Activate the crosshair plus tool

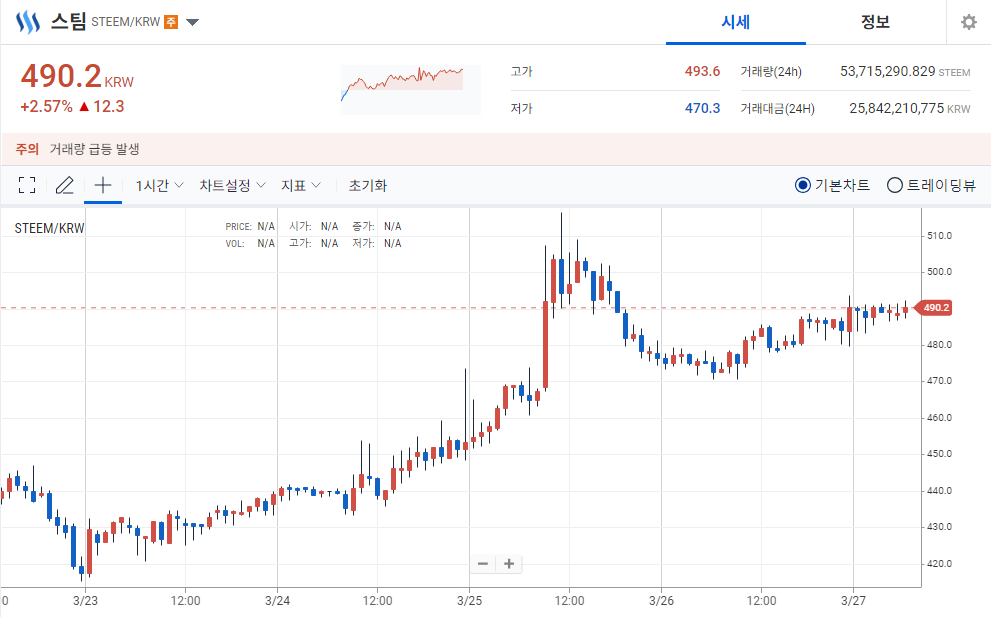point(102,185)
